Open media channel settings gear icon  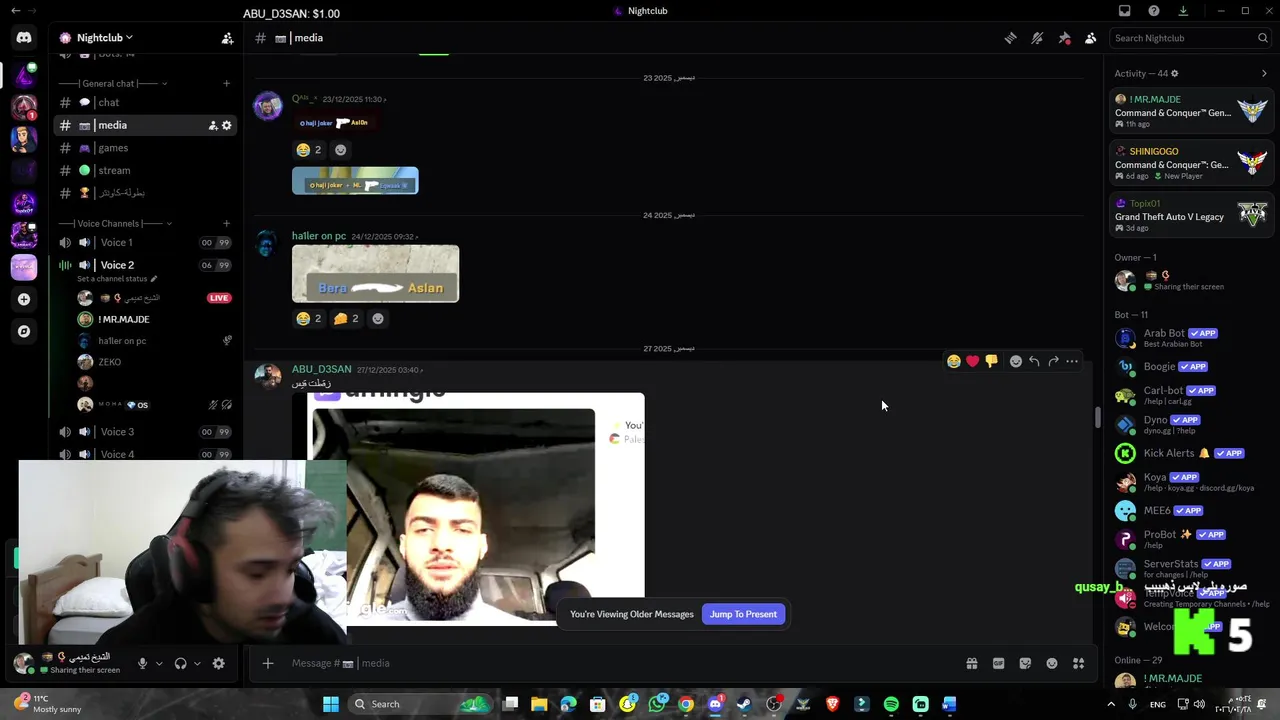point(226,125)
